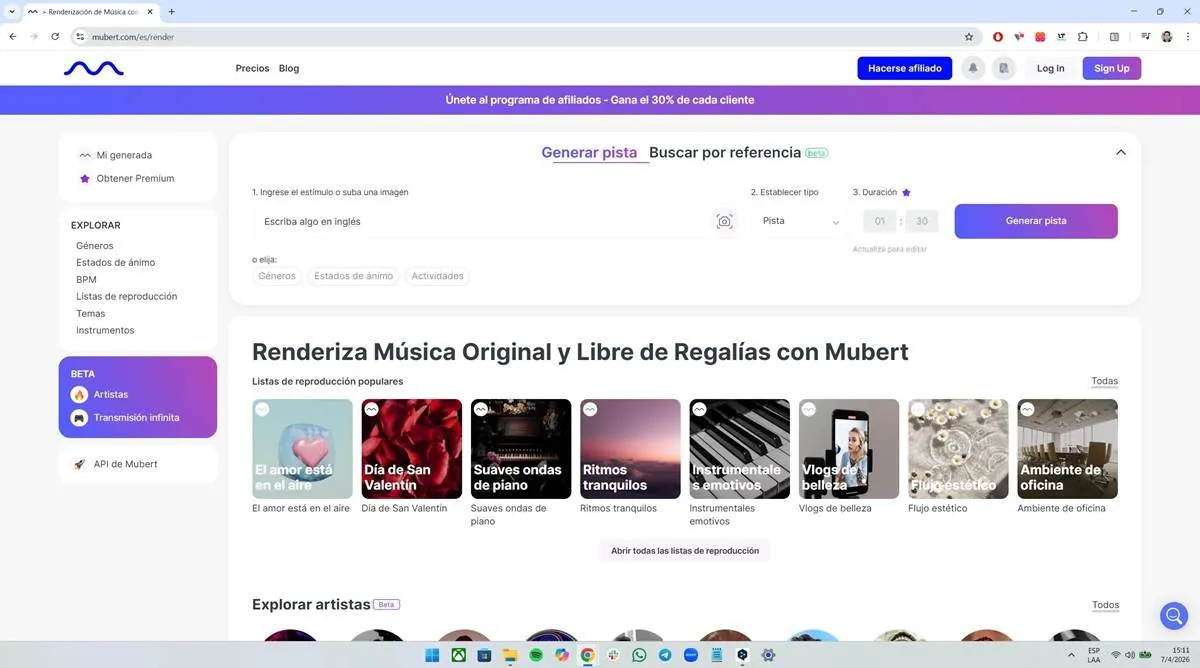Viewport: 1200px width, 668px height.
Task: Switch to the Generar pista tab
Action: coord(589,153)
